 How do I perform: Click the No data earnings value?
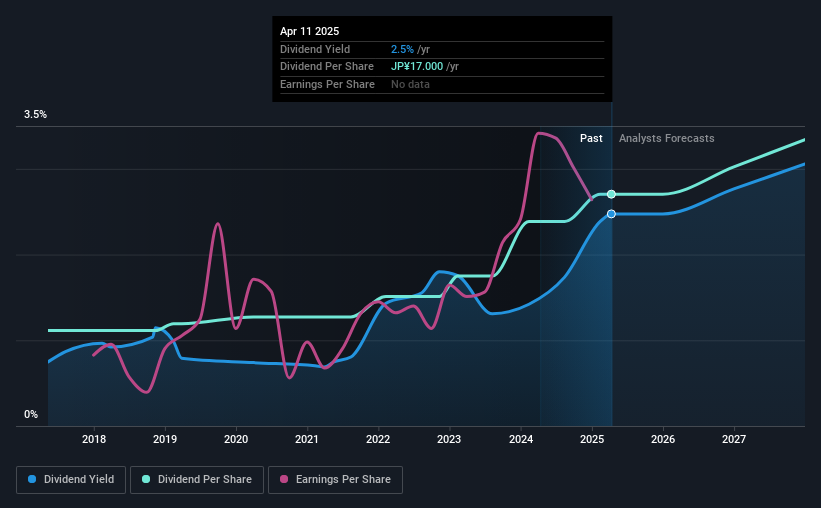pyautogui.click(x=410, y=84)
